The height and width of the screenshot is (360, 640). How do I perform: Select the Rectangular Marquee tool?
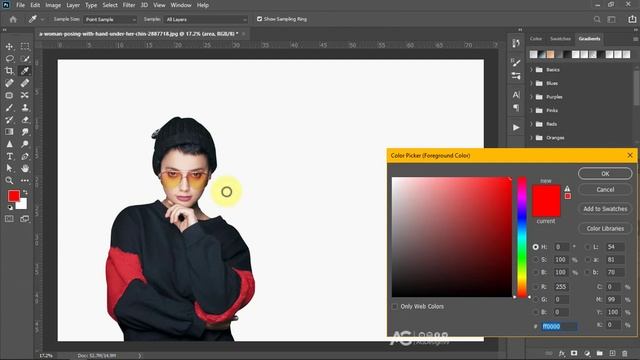pos(25,47)
